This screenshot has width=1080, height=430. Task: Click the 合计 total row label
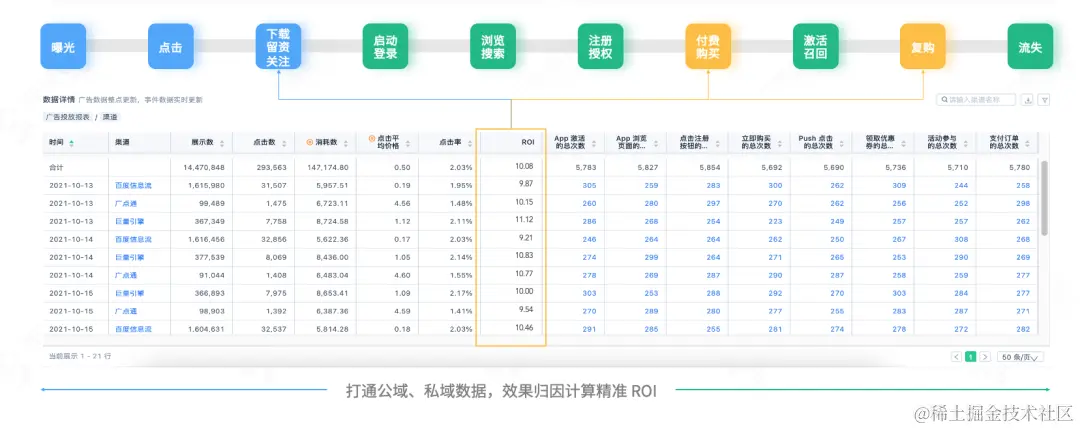[56, 167]
